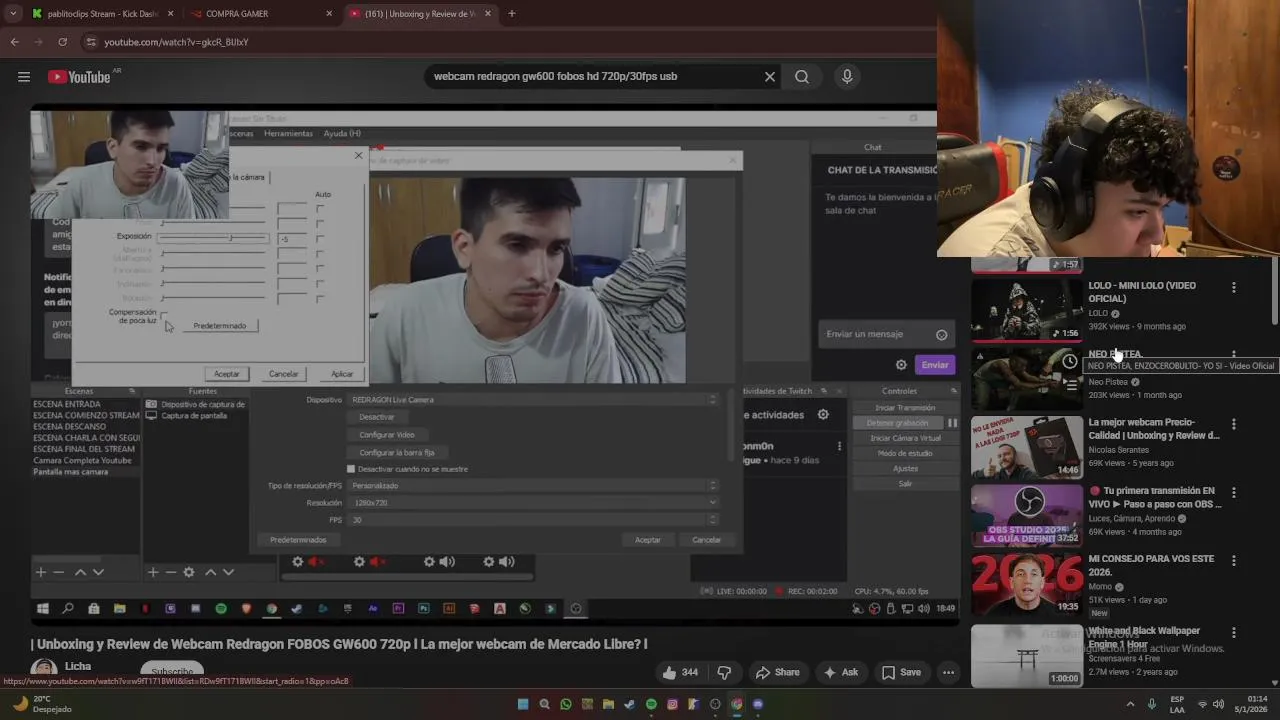Open browser tab search dropdown
This screenshot has height=720, width=1280.
click(x=13, y=14)
